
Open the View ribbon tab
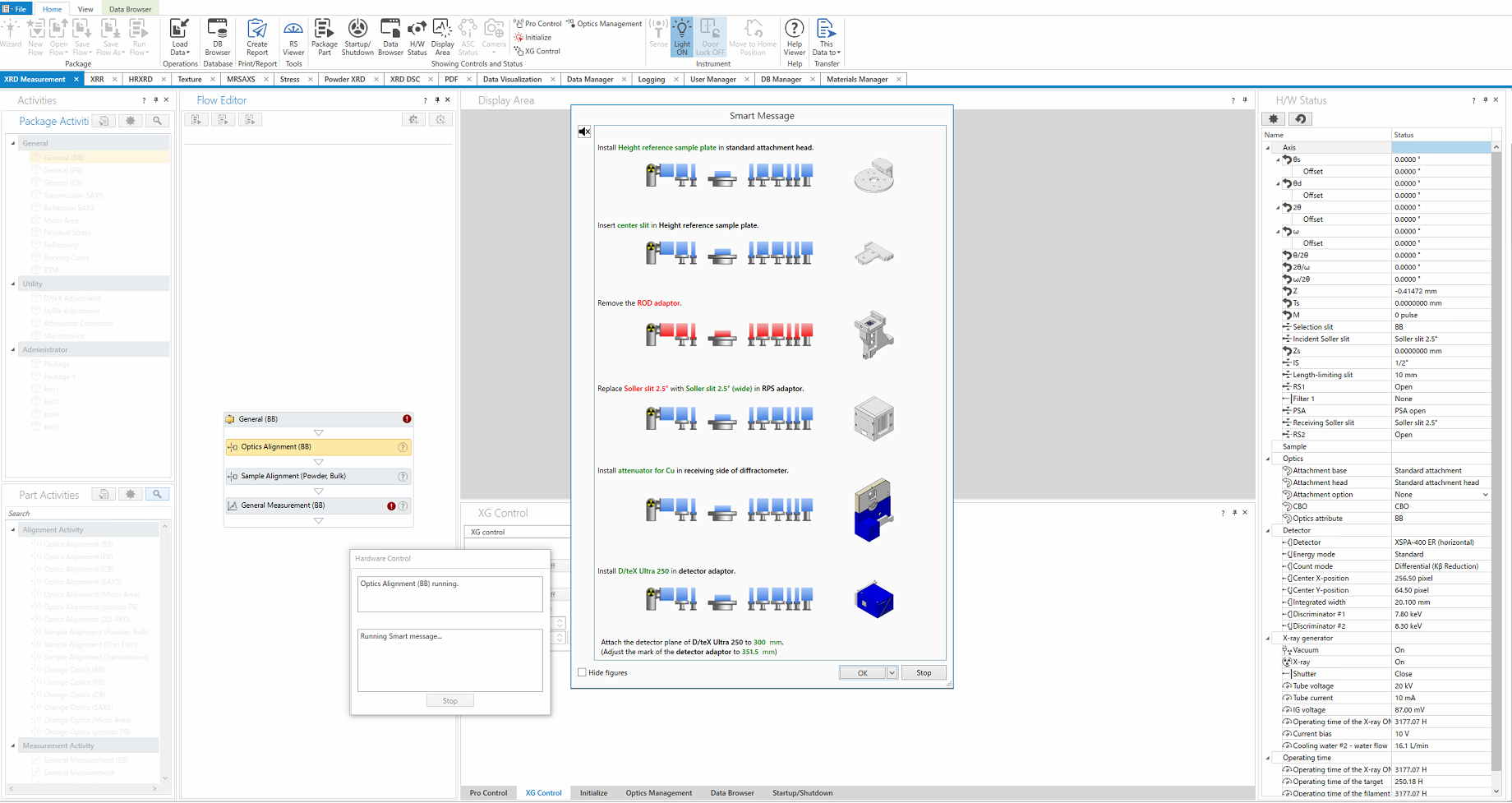coord(85,9)
